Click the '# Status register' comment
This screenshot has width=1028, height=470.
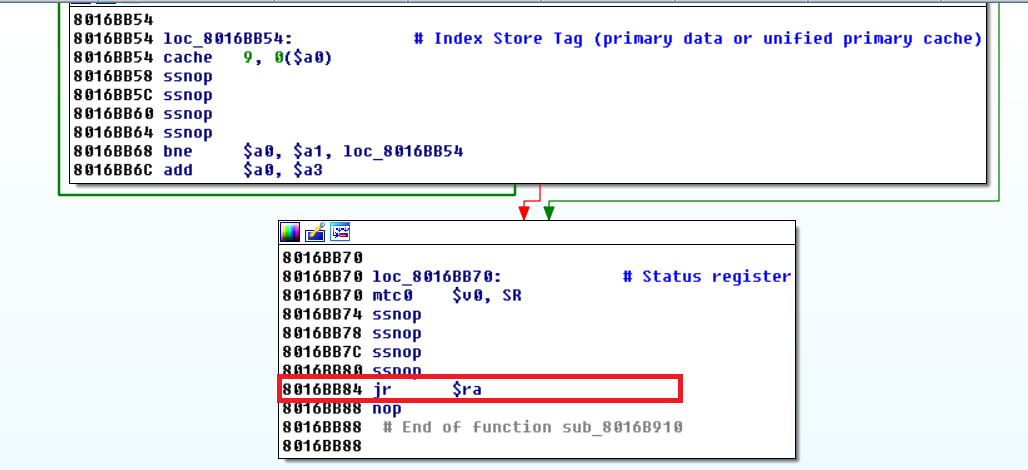click(707, 277)
